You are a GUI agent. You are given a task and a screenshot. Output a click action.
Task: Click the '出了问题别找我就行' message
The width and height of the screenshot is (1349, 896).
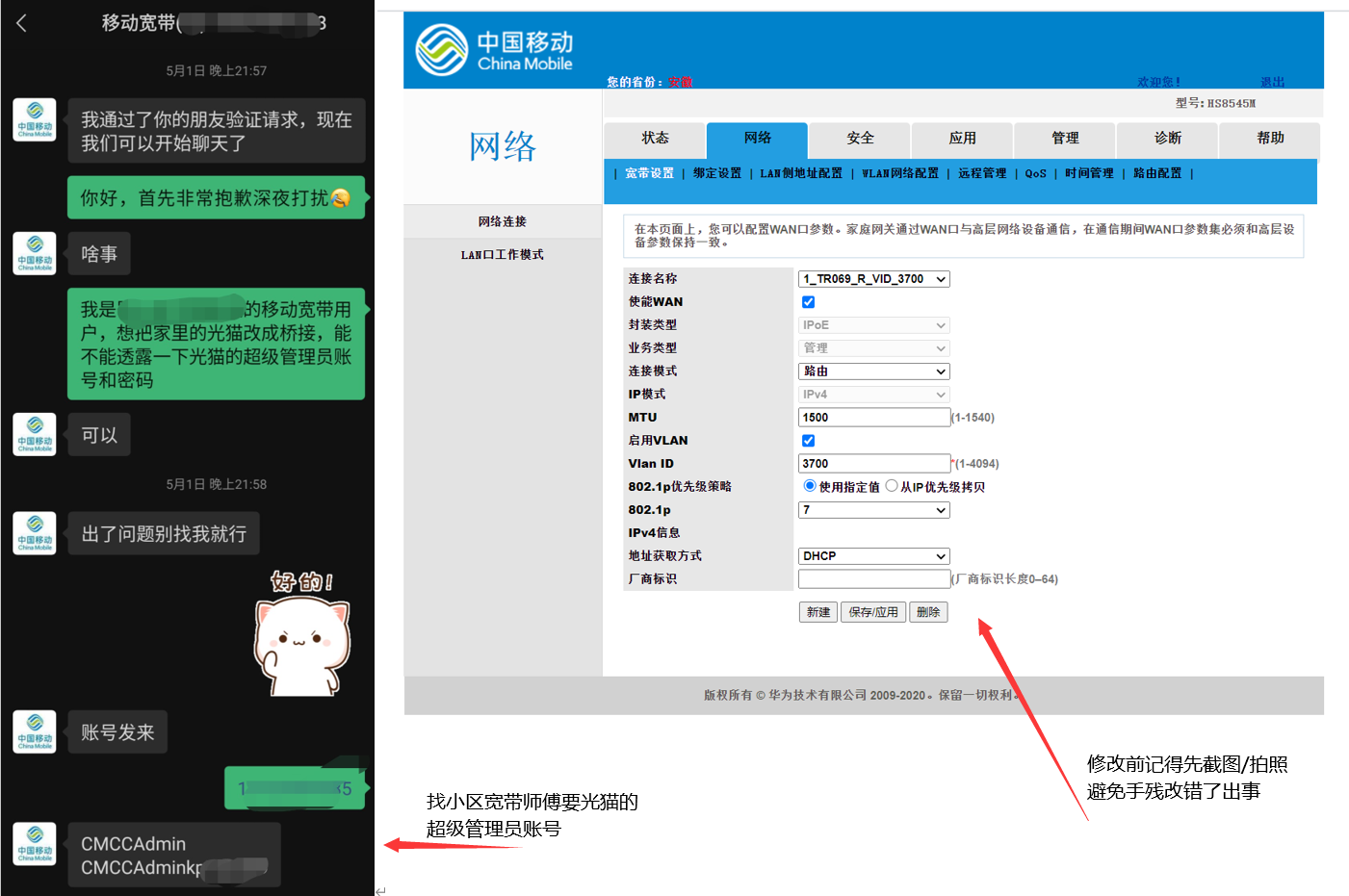164,534
